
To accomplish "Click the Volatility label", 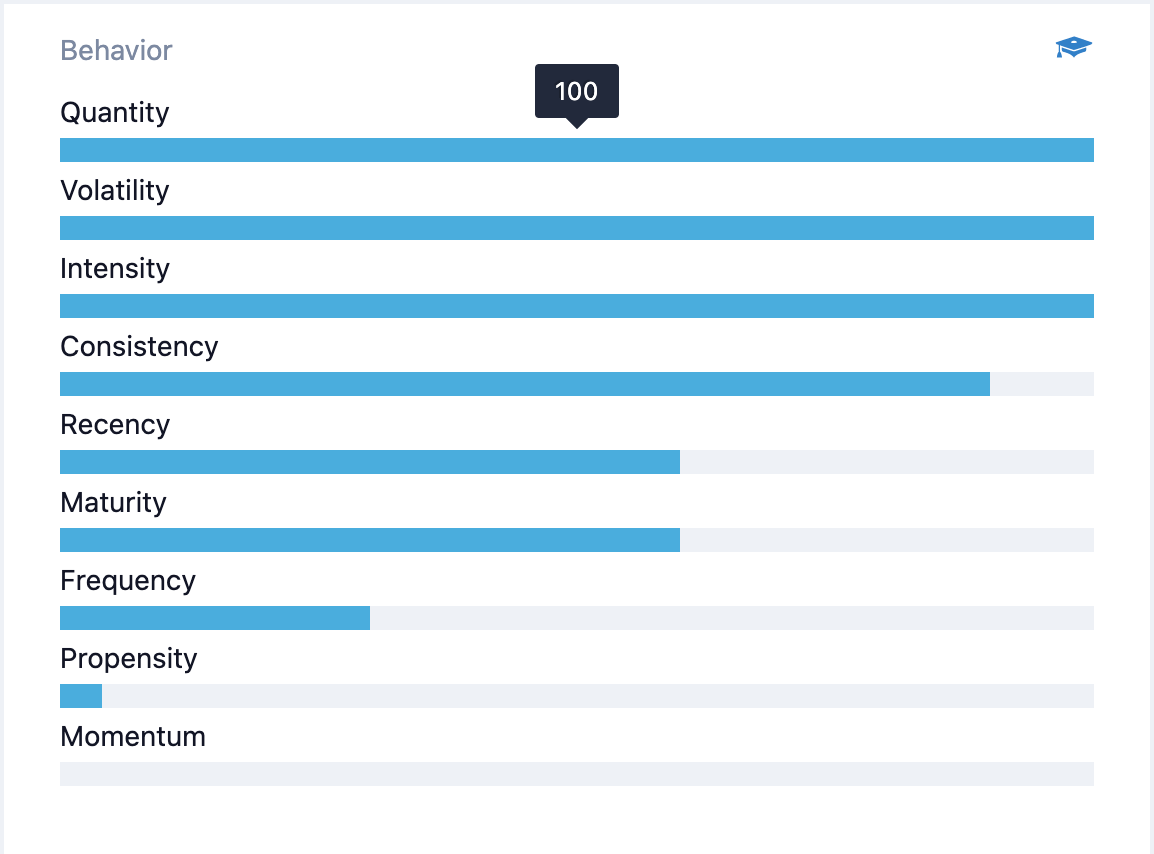I will pyautogui.click(x=115, y=191).
